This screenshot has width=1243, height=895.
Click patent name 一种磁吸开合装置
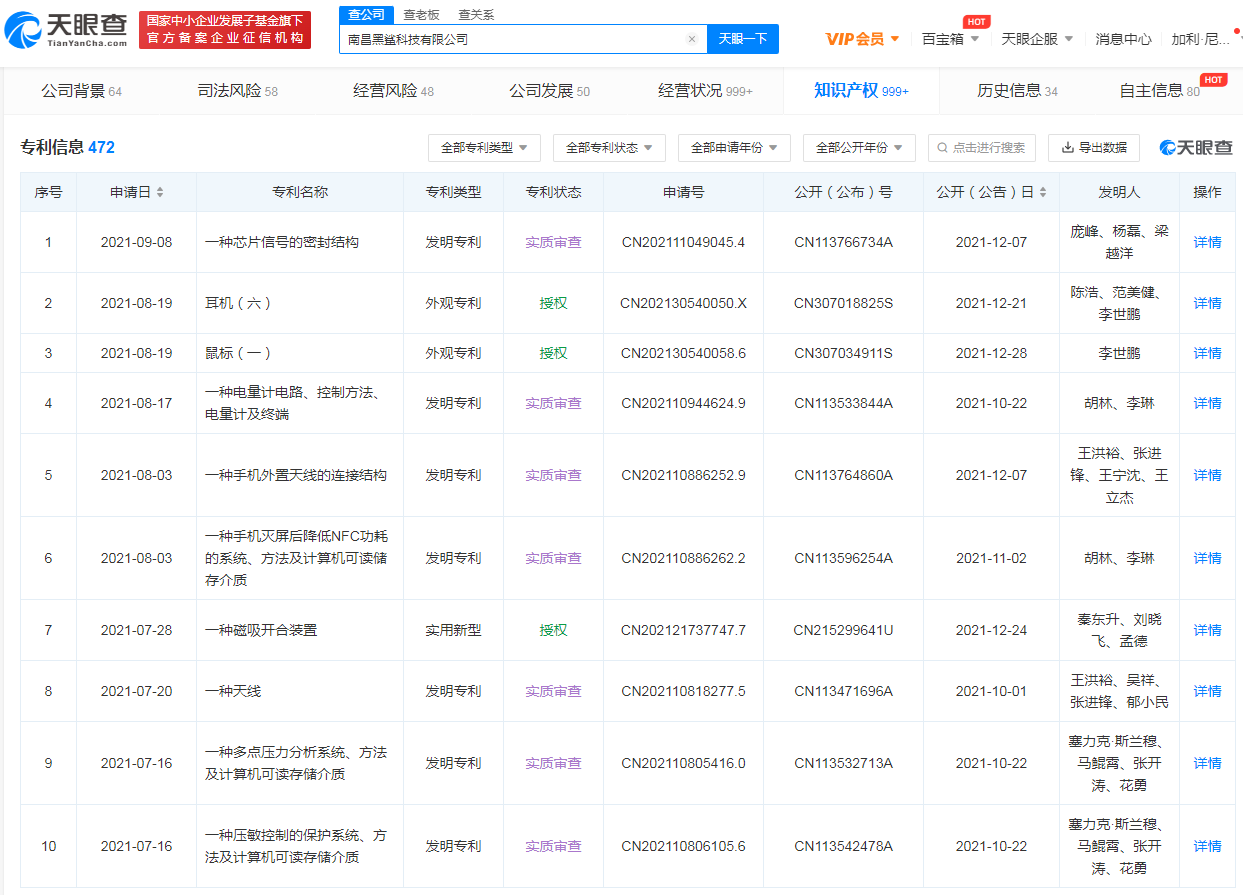coord(261,630)
